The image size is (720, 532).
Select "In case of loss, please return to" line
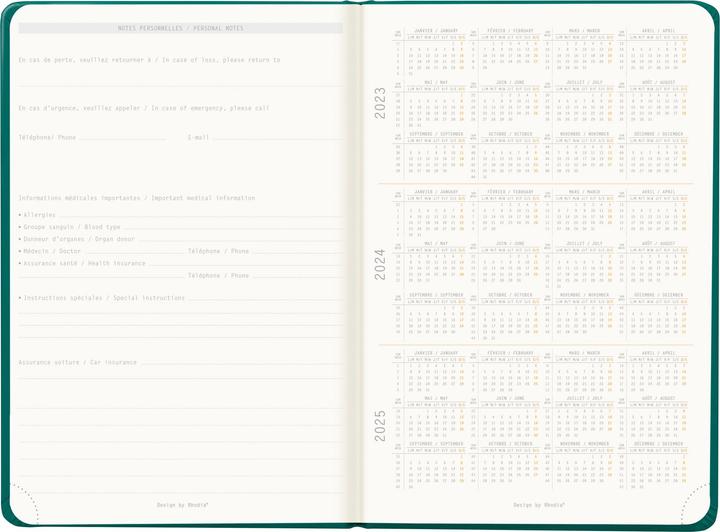(221, 60)
